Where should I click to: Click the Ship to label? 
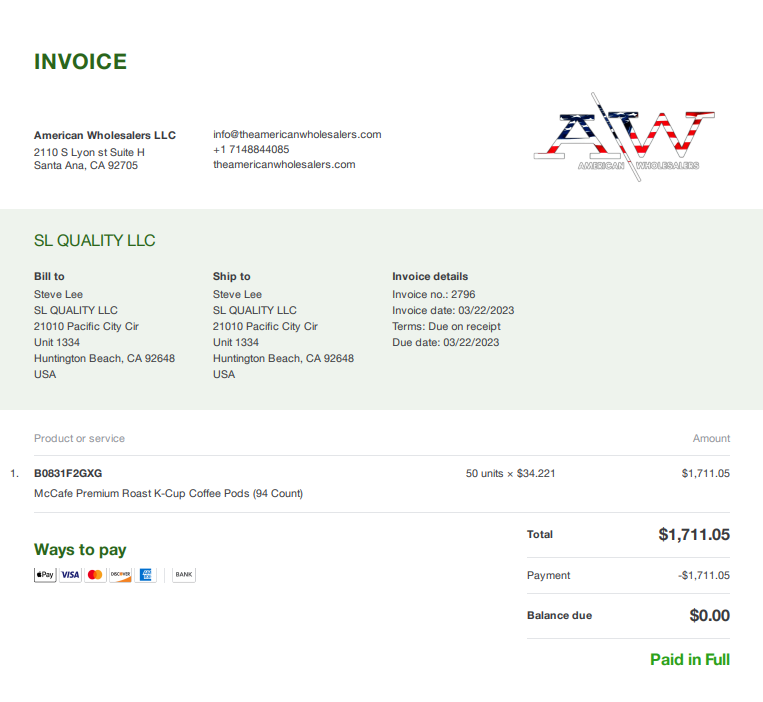pyautogui.click(x=232, y=276)
